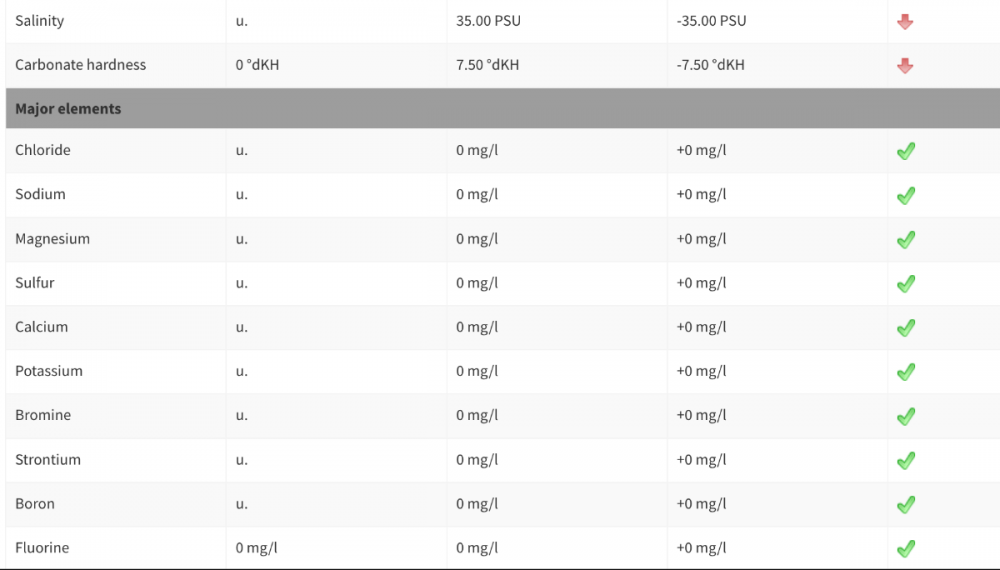
Task: Select the Magnesium status checkmark icon
Action: pyautogui.click(x=906, y=240)
